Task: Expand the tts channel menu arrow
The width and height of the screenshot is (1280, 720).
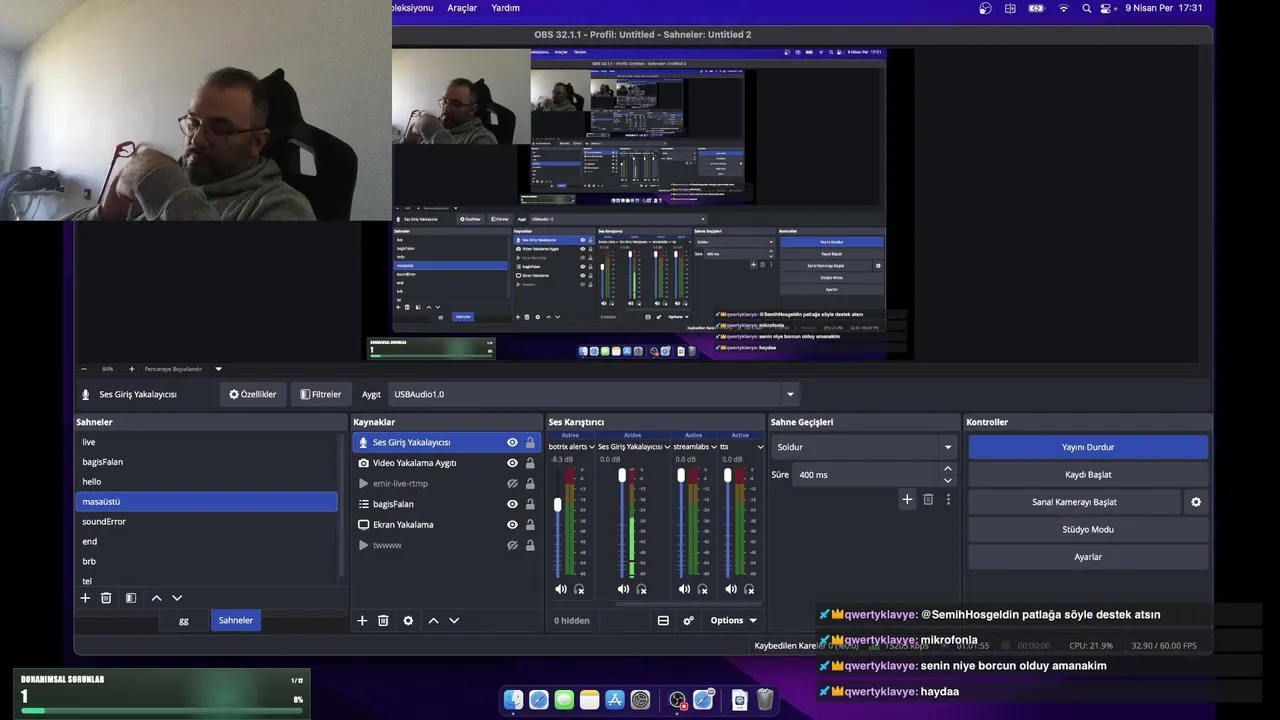Action: 760,447
